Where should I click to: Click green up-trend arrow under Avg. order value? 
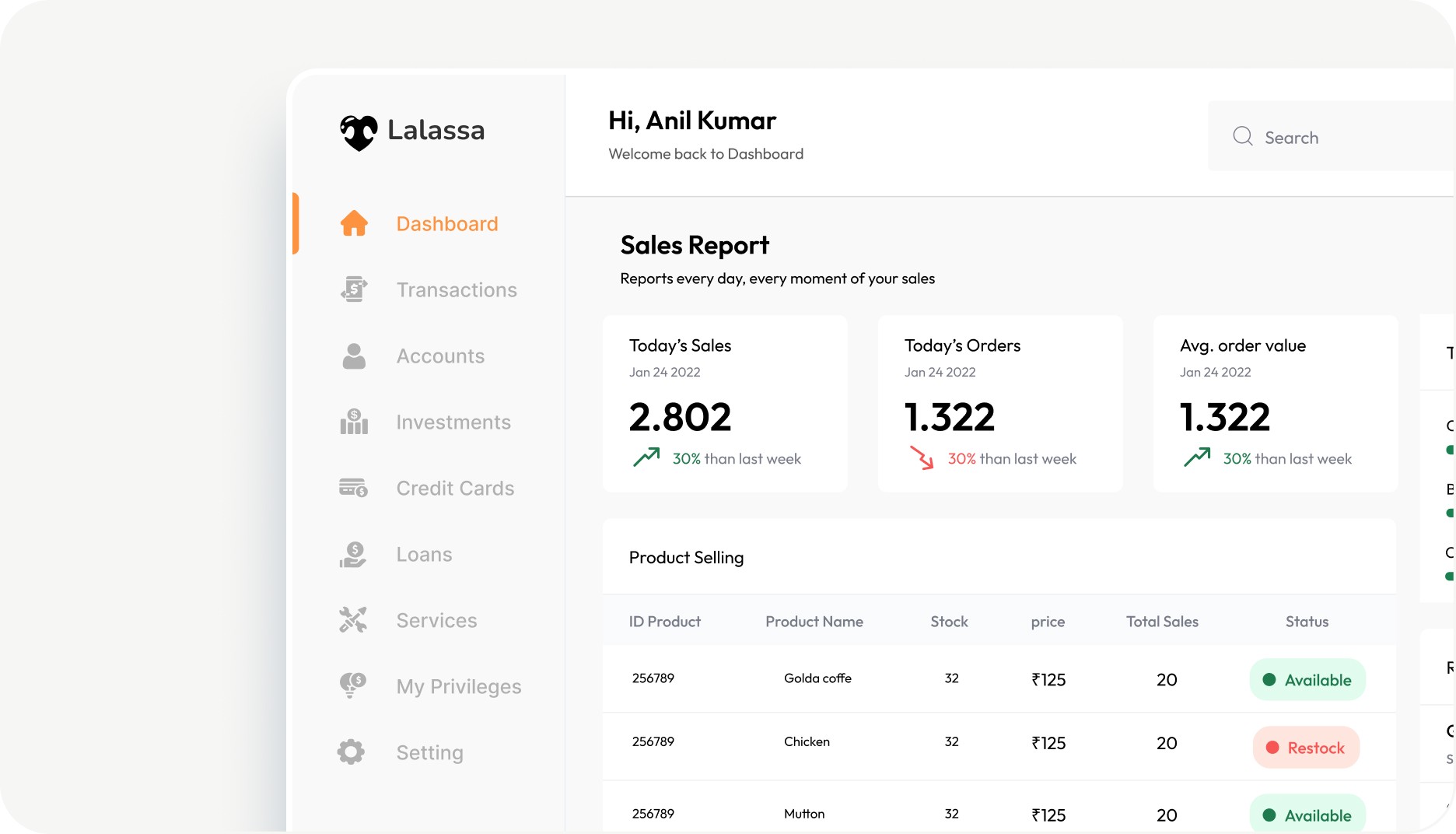point(1197,457)
